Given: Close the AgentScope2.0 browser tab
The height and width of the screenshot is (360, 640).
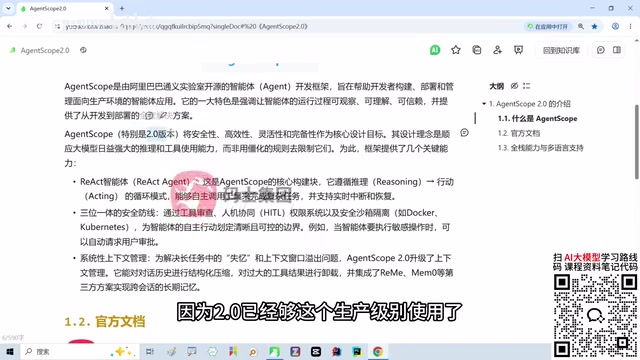Looking at the screenshot, I should click(107, 8).
